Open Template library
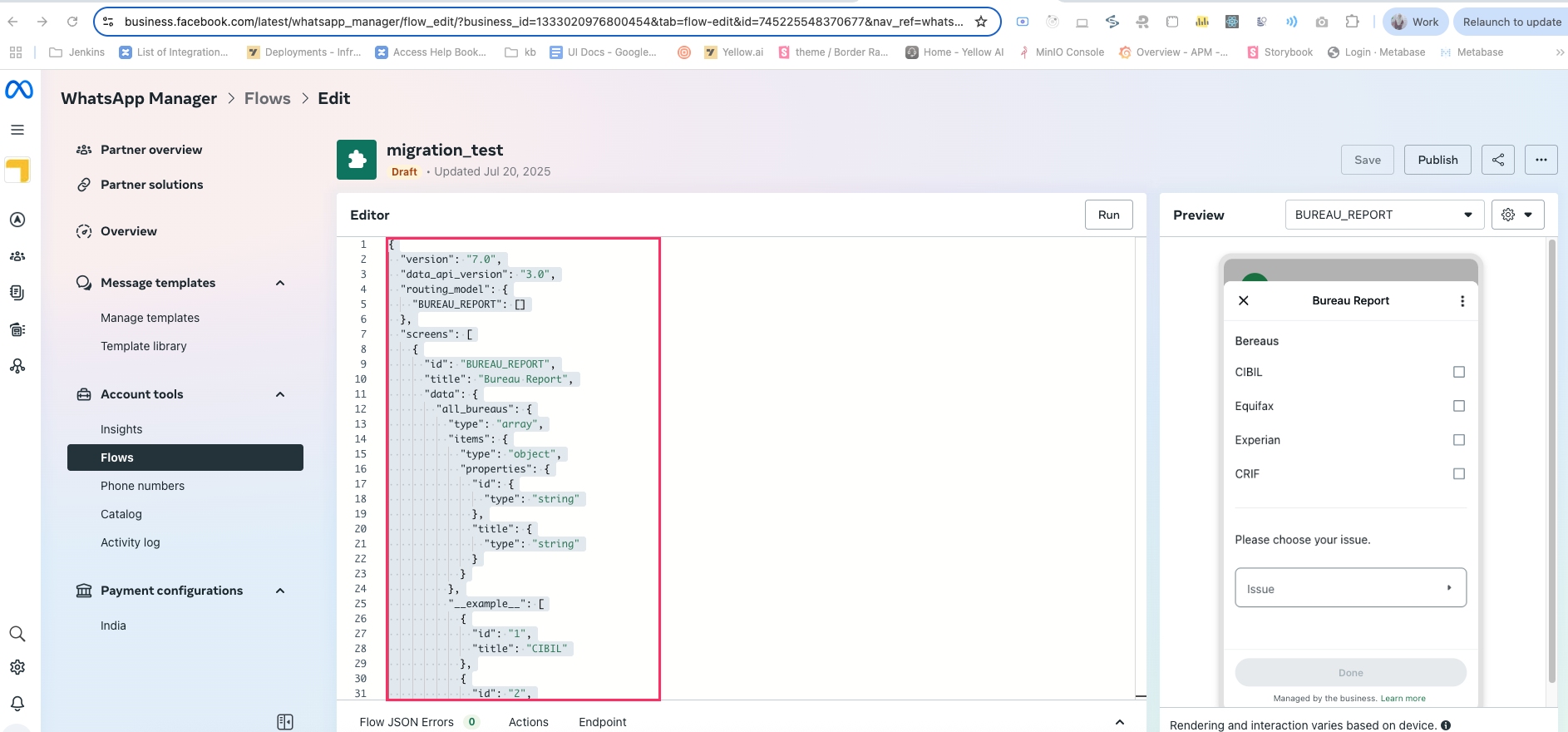The height and width of the screenshot is (732, 1568). click(x=144, y=346)
